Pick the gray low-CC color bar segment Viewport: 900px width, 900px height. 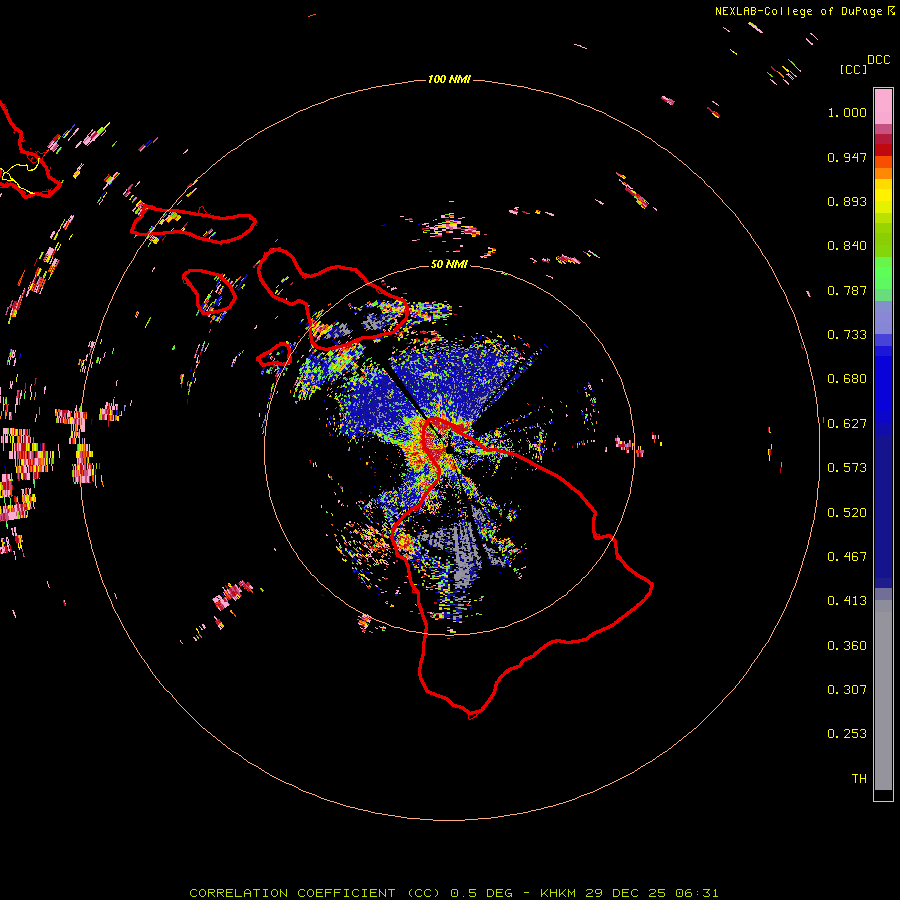(x=883, y=695)
